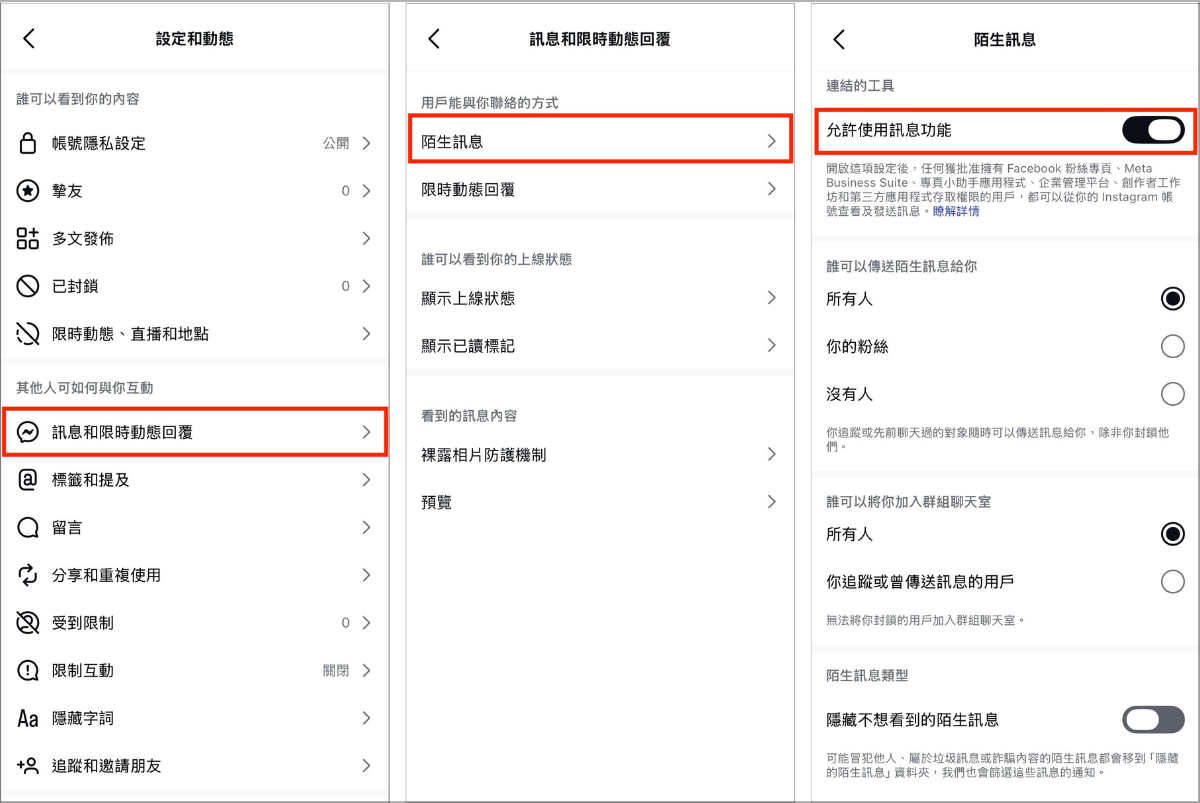The image size is (1200, 803).
Task: Open 追蹤和邀請朋友 settings
Action: [195, 765]
